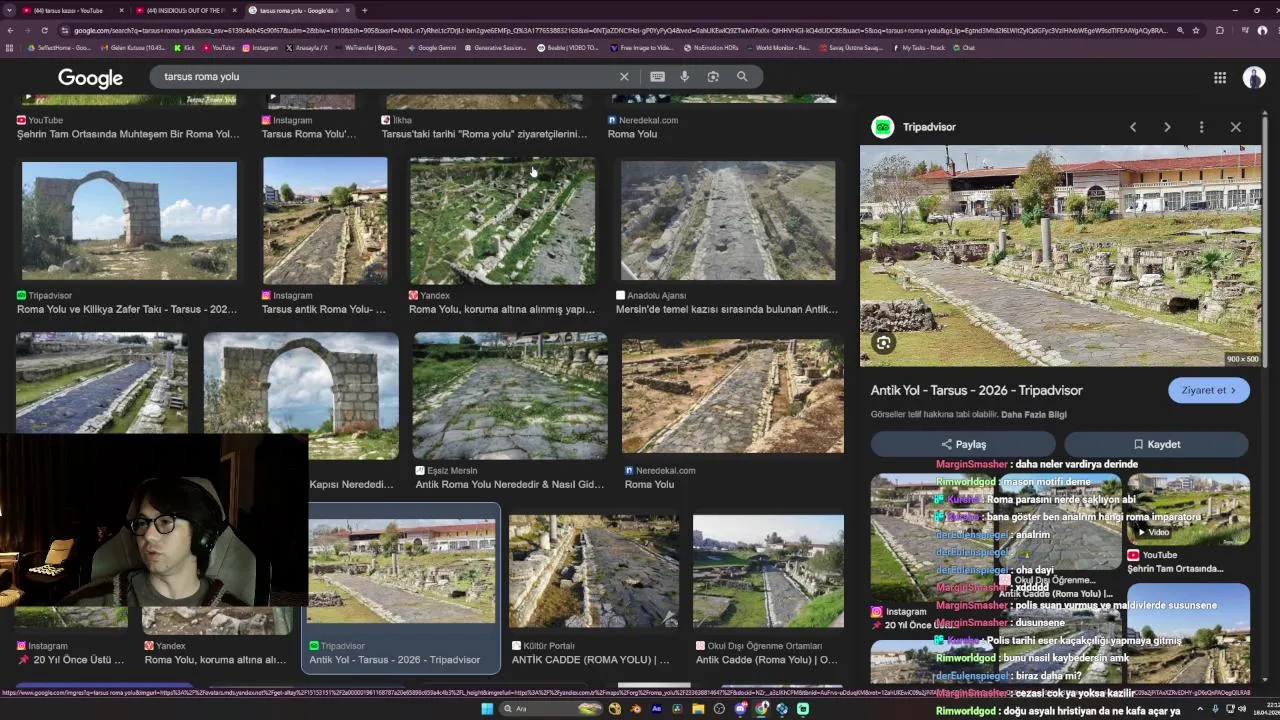Screen dimensions: 1280x720
Task: Open the Daha Fazla Bilgi link
Action: [1034, 414]
